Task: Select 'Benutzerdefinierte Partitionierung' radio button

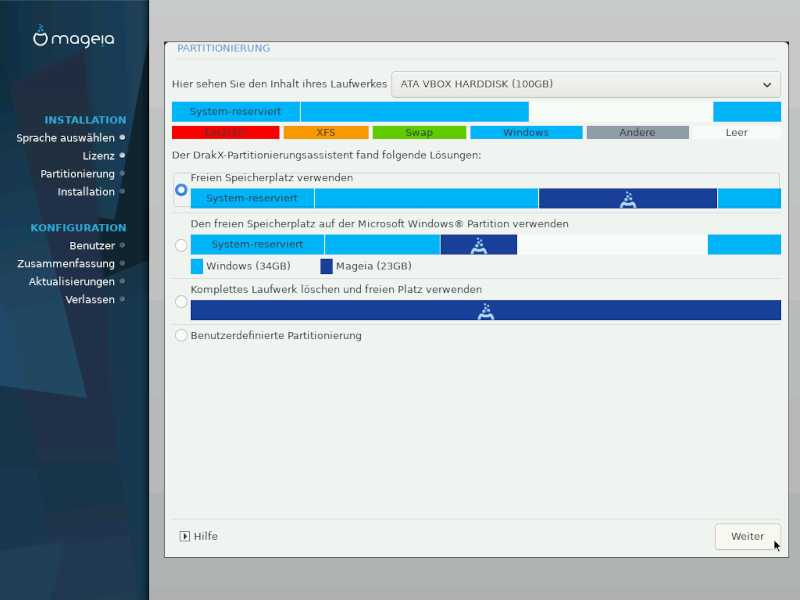Action: (181, 336)
